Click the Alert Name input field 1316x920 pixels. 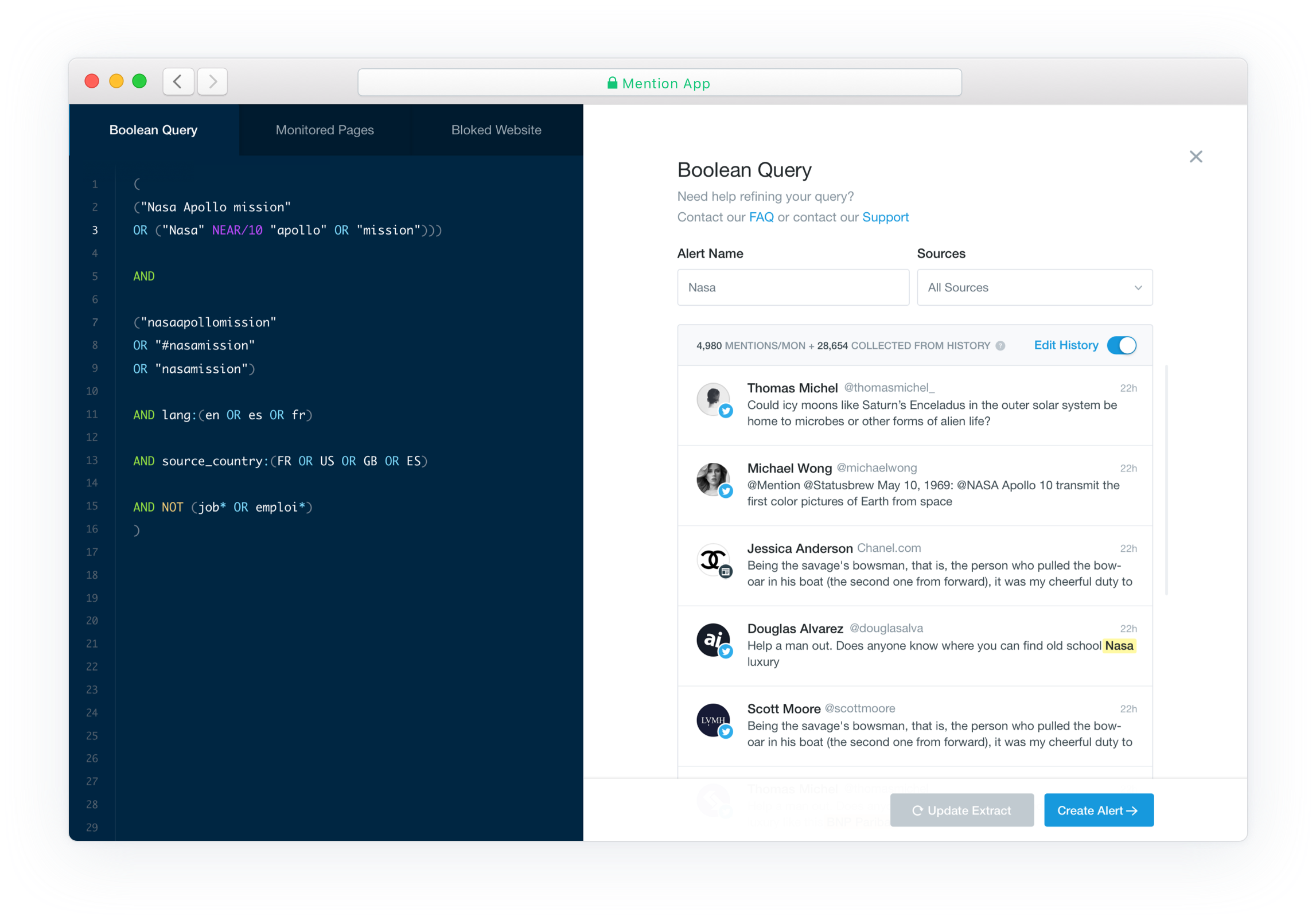793,287
